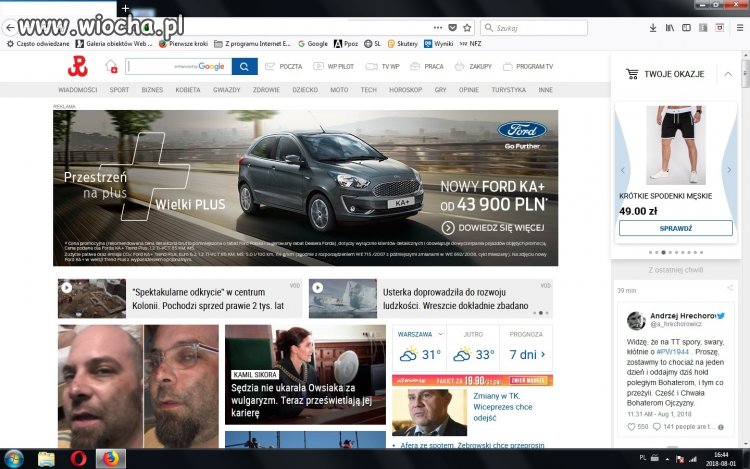
Task: Play the Kolonia discovery video
Action: click(x=66, y=287)
